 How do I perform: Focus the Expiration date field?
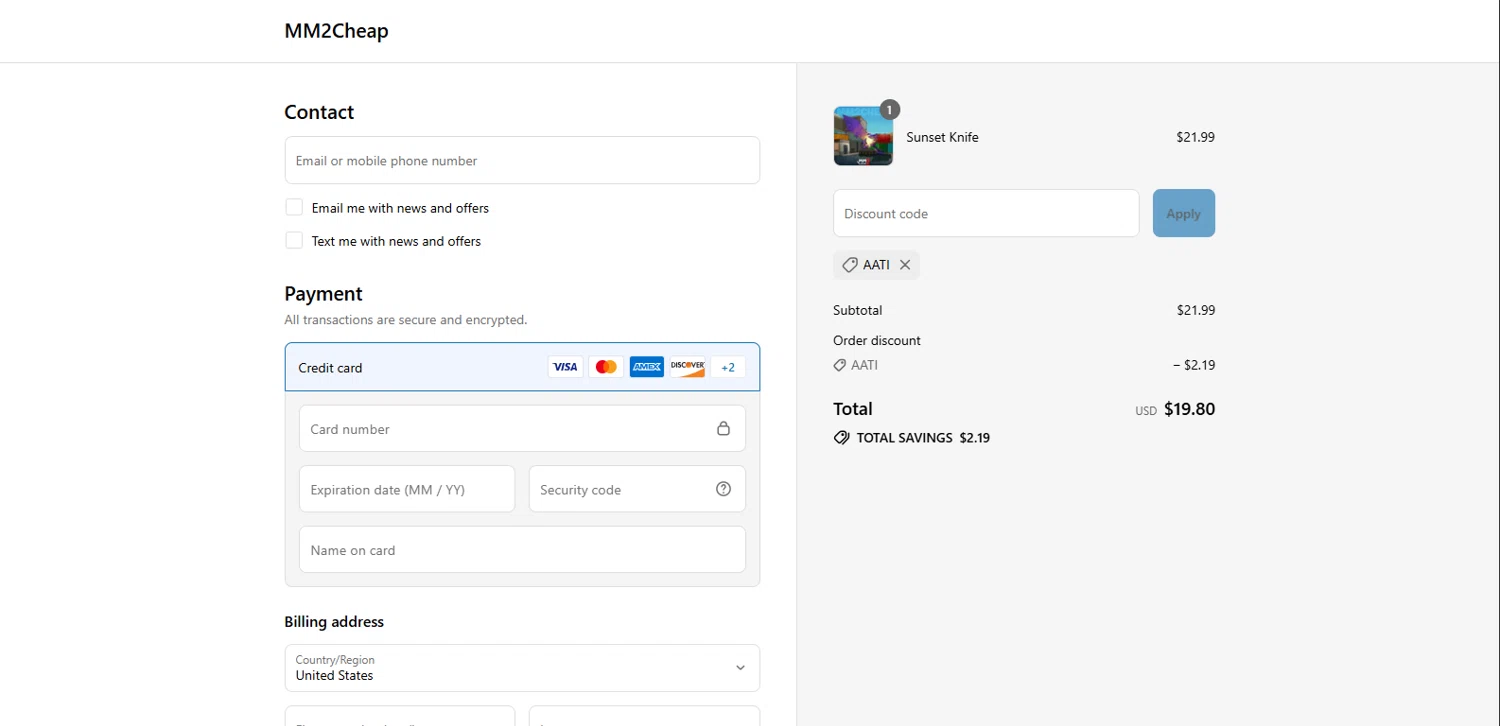click(407, 489)
